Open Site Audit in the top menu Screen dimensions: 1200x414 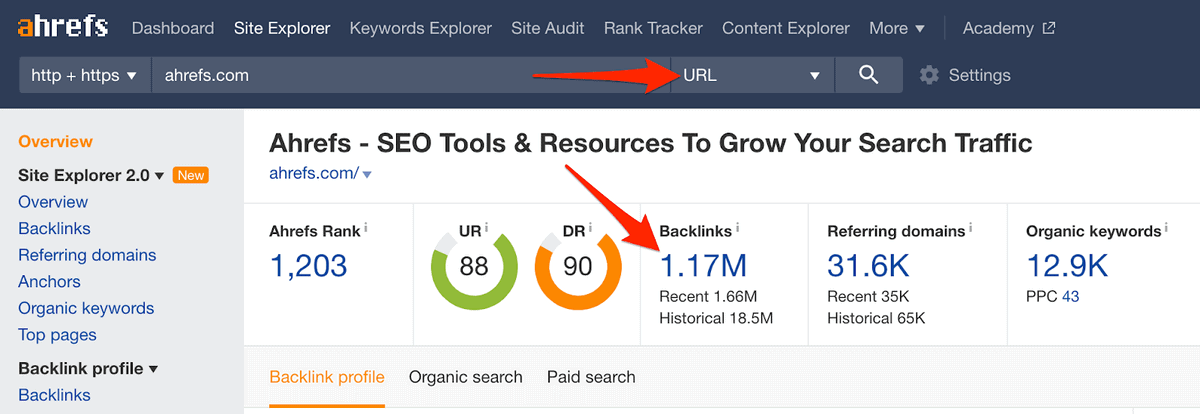[x=548, y=28]
